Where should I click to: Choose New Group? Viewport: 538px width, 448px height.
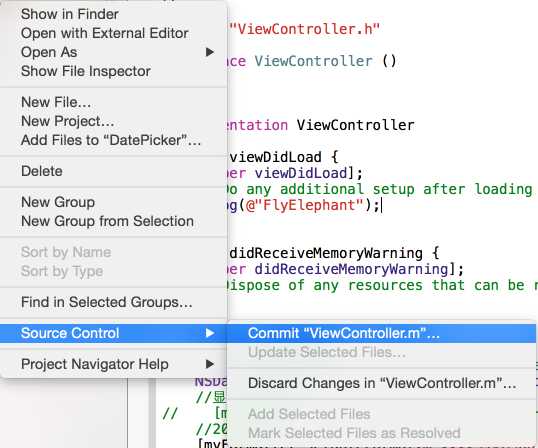coord(58,202)
